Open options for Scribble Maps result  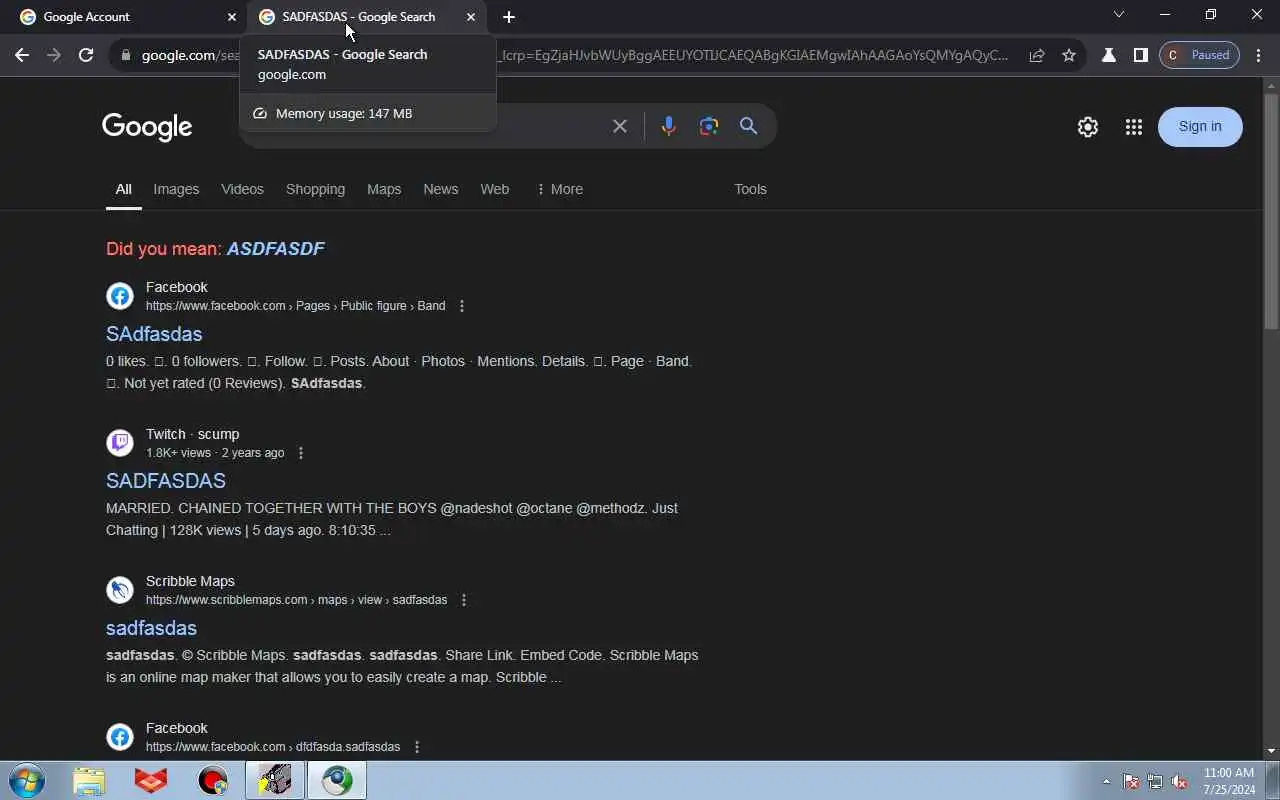point(463,600)
